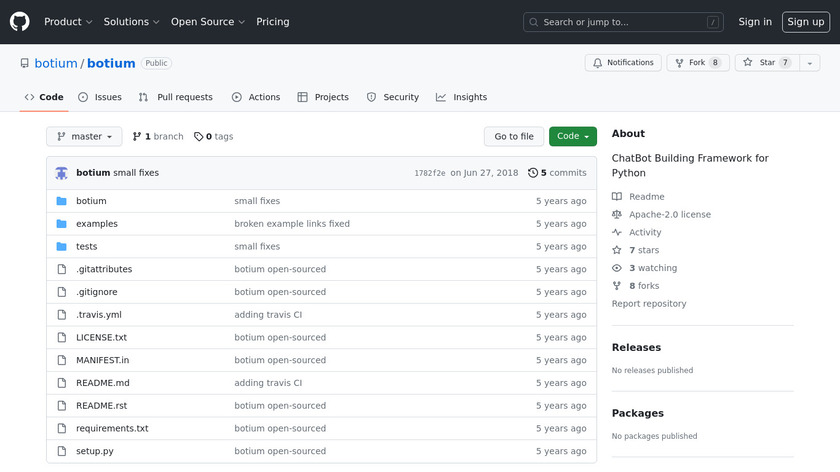View the 8 forks link

[644, 286]
